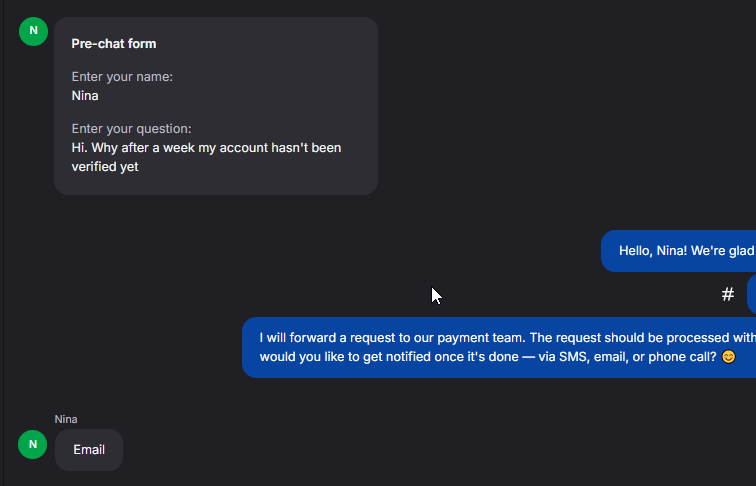Click Nina's avatar beside the Email message
The image size is (756, 486).
coord(33,444)
